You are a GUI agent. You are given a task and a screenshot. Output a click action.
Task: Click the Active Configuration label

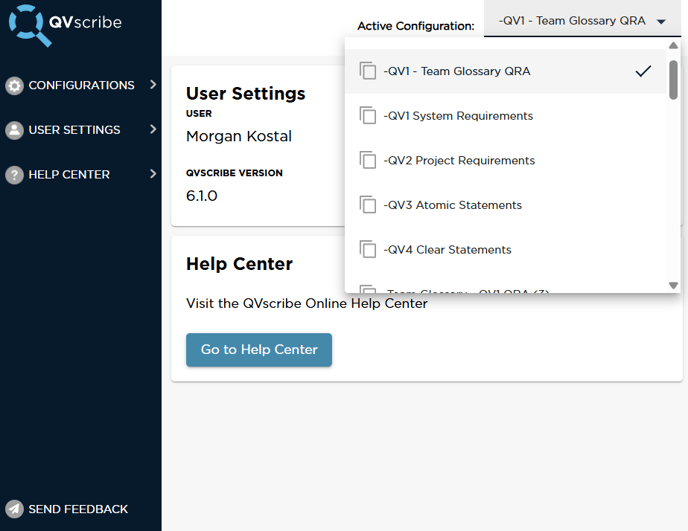pos(416,26)
